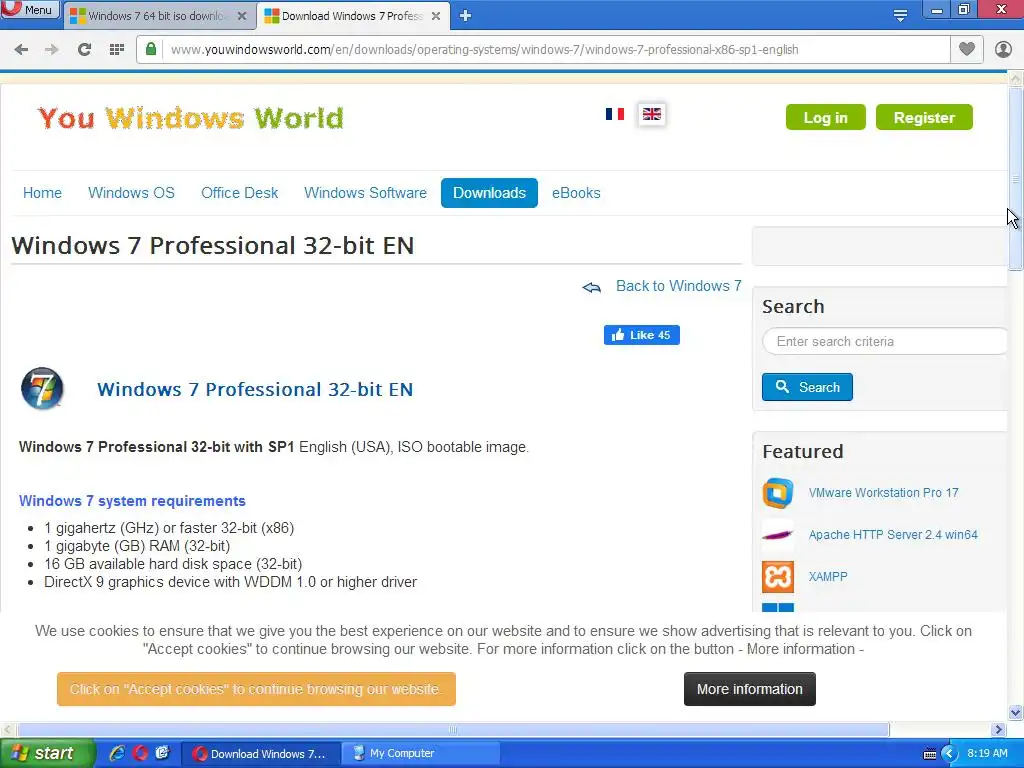The image size is (1024, 768).
Task: Click the Windows 7 orb logo image
Action: pyautogui.click(x=42, y=389)
